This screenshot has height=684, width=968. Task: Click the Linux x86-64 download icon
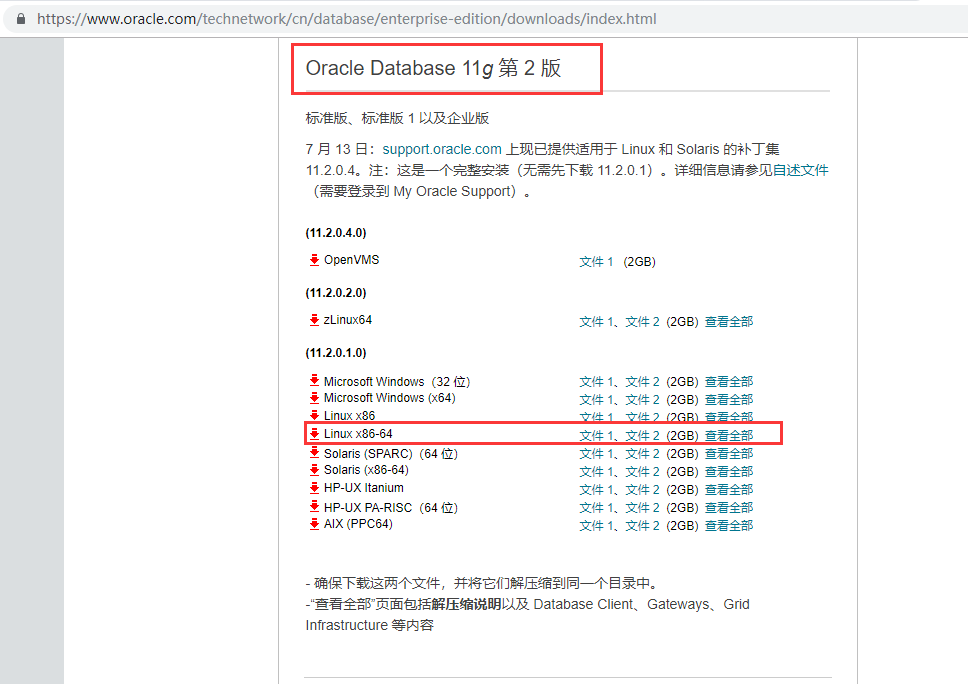tap(315, 434)
